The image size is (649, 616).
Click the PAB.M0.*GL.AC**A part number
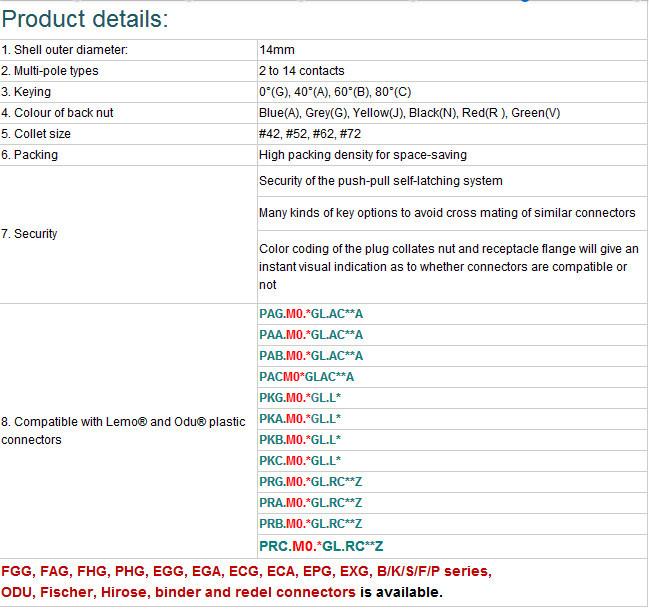311,356
